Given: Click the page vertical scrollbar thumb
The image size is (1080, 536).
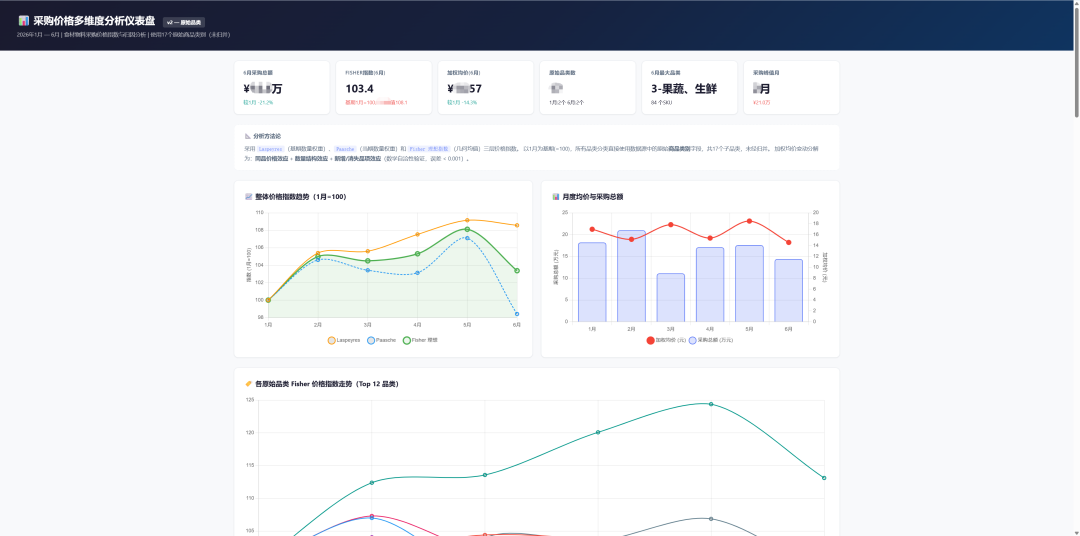Looking at the screenshot, I should click(x=1077, y=62).
